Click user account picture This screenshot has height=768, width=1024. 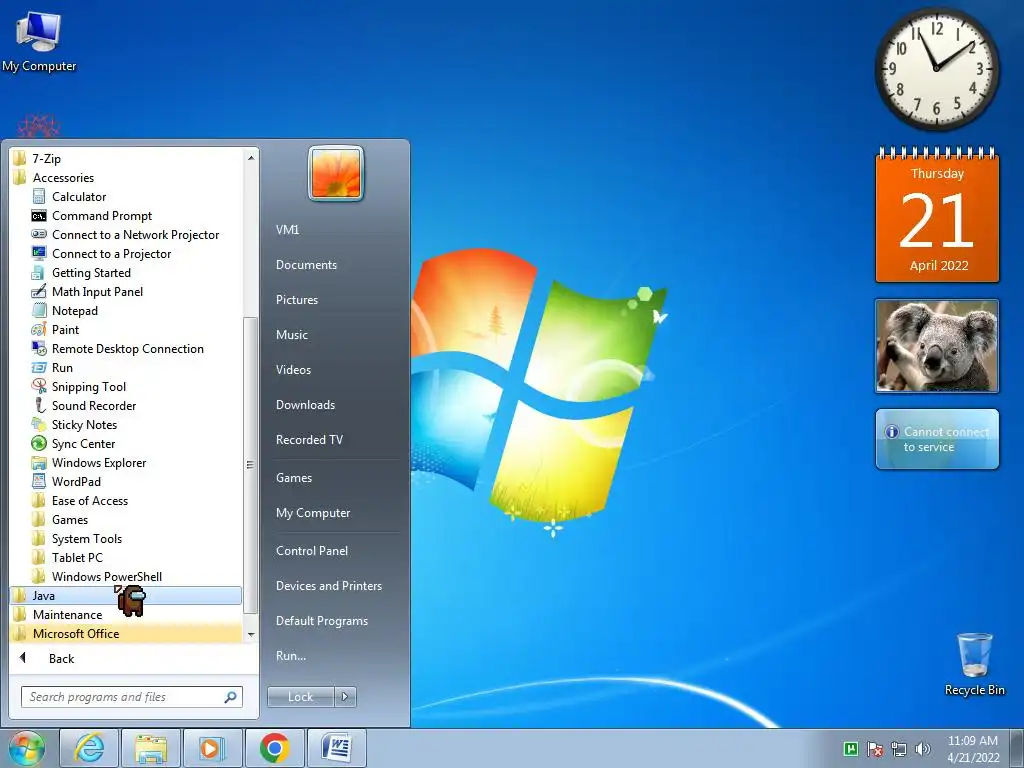[x=336, y=173]
